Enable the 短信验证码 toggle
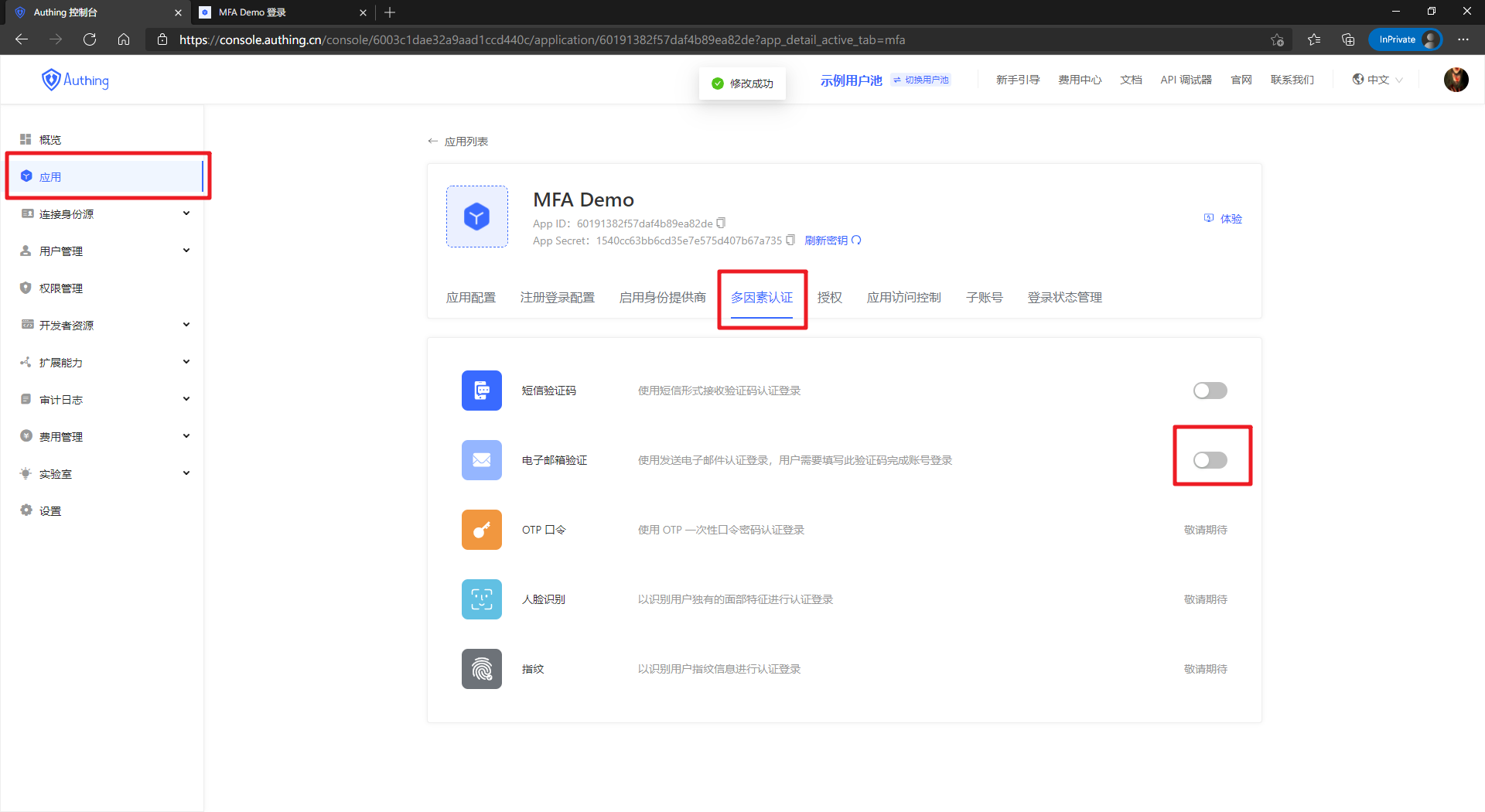Viewport: 1485px width, 812px height. click(x=1210, y=391)
